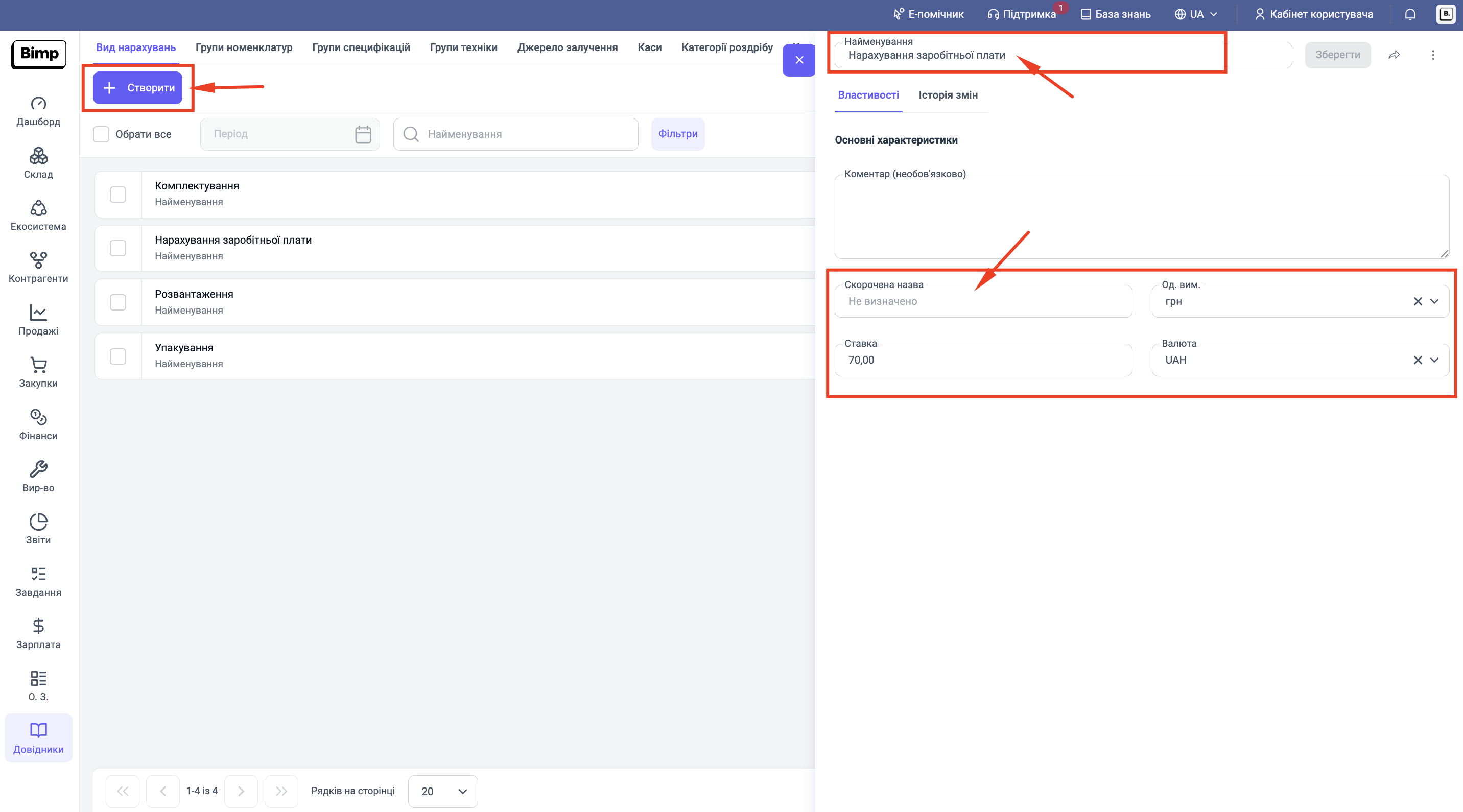
Task: Click the share arrow icon next to Зберегти
Action: (1394, 55)
